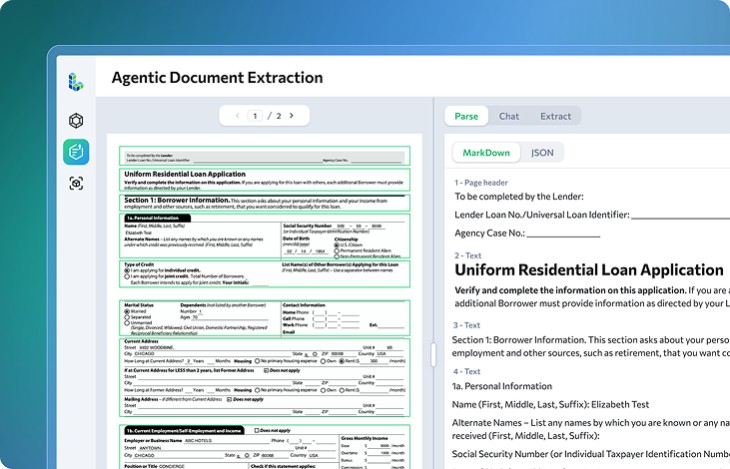This screenshot has height=469, width=730.
Task: Go to the previous page with left chevron
Action: [237, 116]
